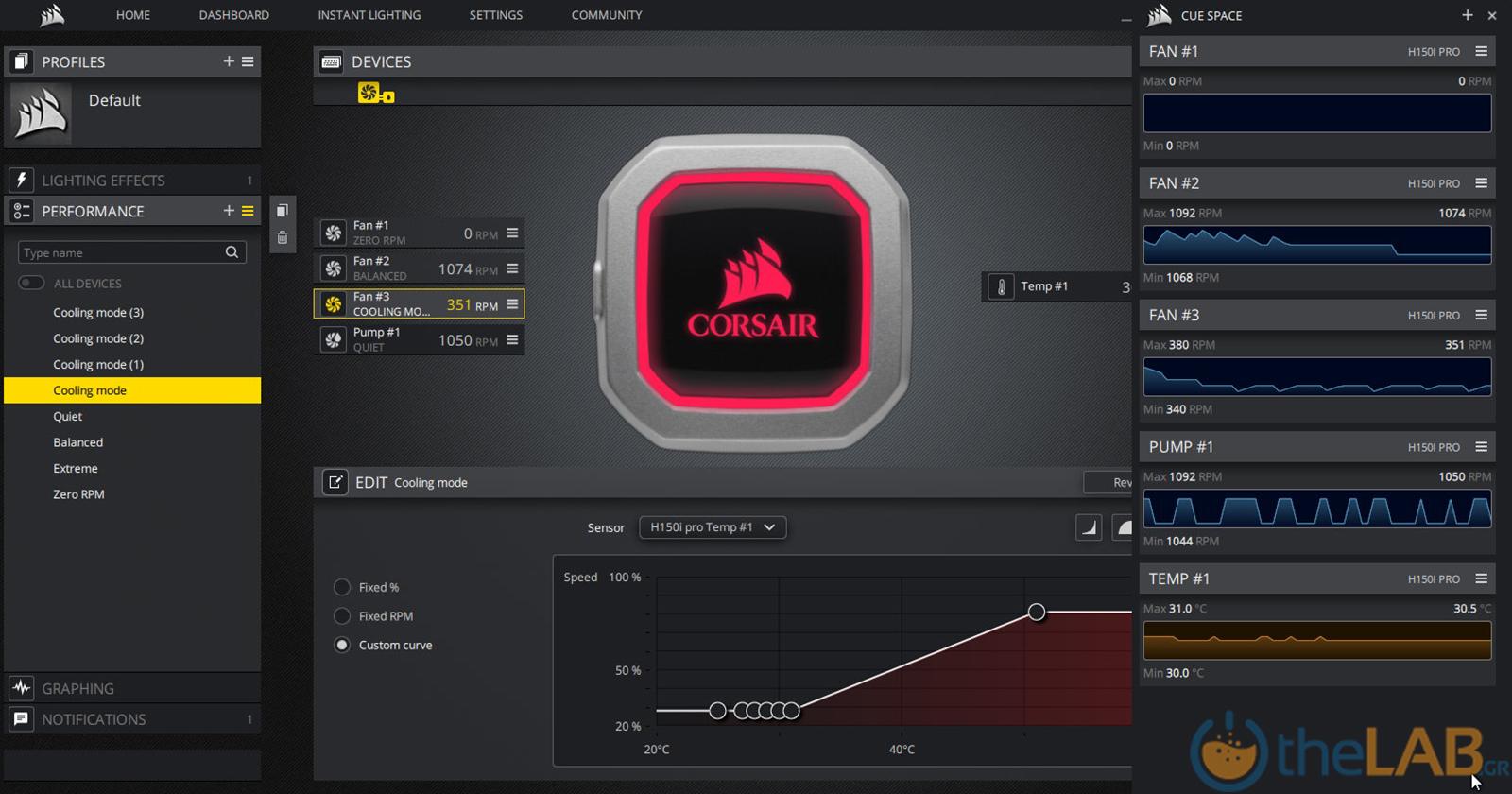Click the Default profile Corsair thumbnail
The width and height of the screenshot is (1512, 794).
41,112
